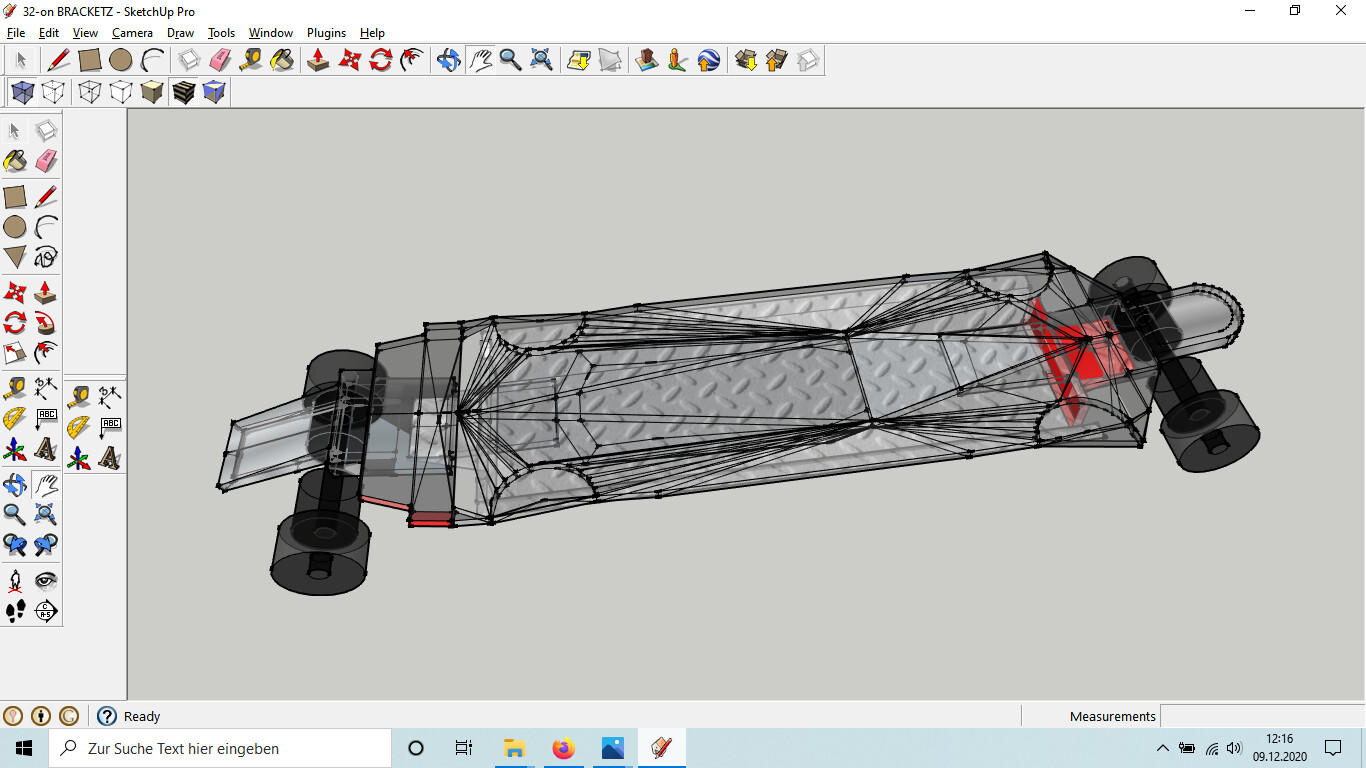Enable Wireframe face style

tap(90, 93)
